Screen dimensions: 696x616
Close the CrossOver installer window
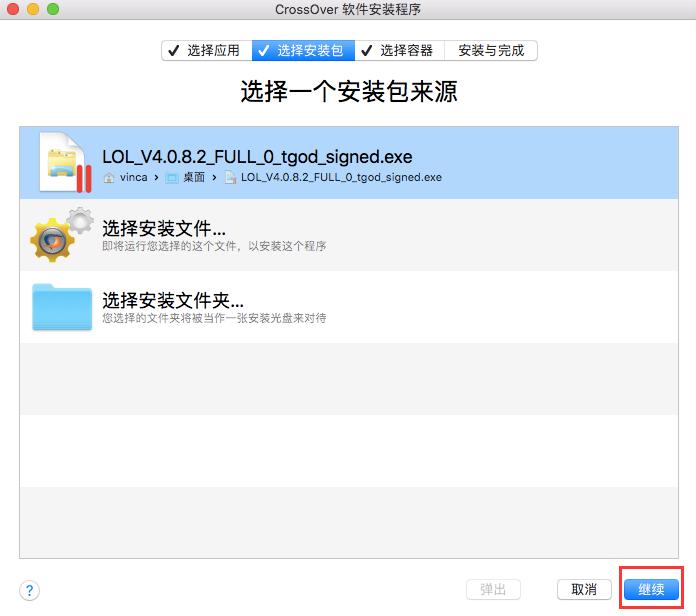pyautogui.click(x=13, y=10)
